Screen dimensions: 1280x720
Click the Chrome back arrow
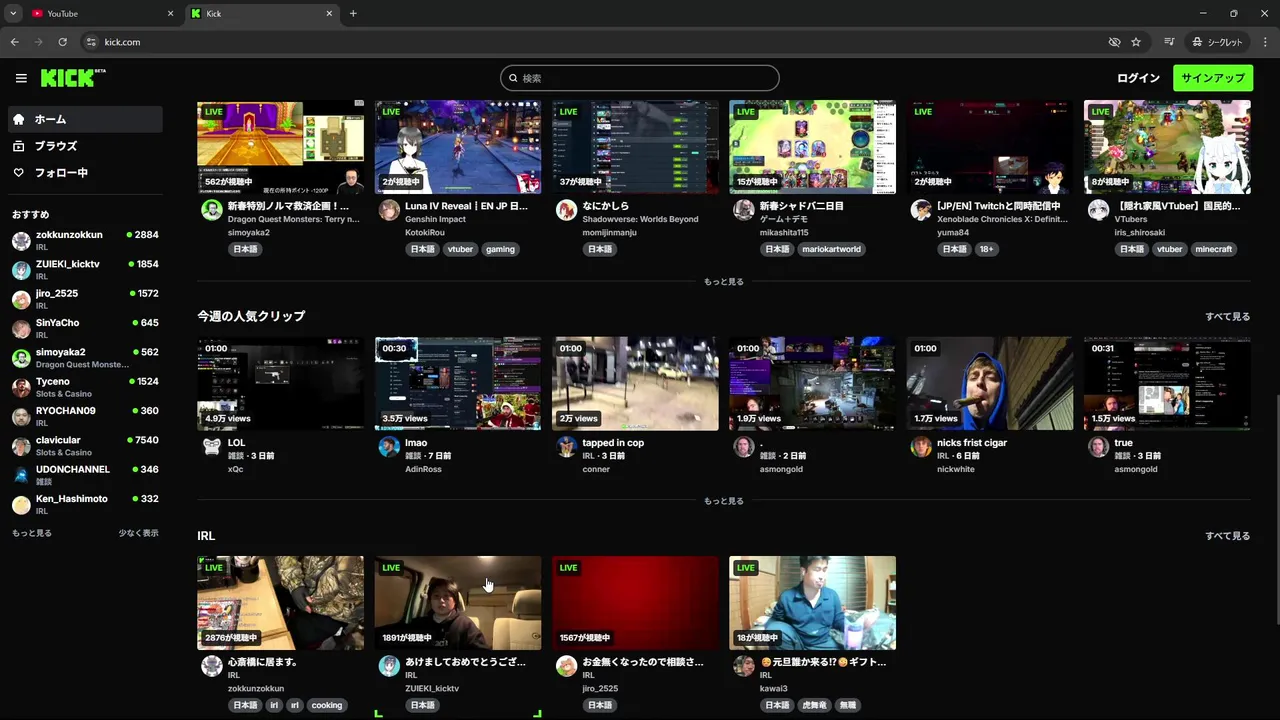coord(15,42)
